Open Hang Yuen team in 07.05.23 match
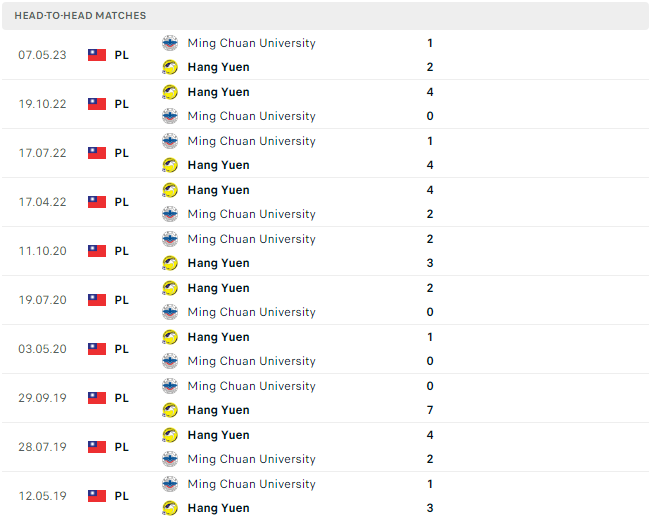The height and width of the screenshot is (520, 651). (218, 67)
